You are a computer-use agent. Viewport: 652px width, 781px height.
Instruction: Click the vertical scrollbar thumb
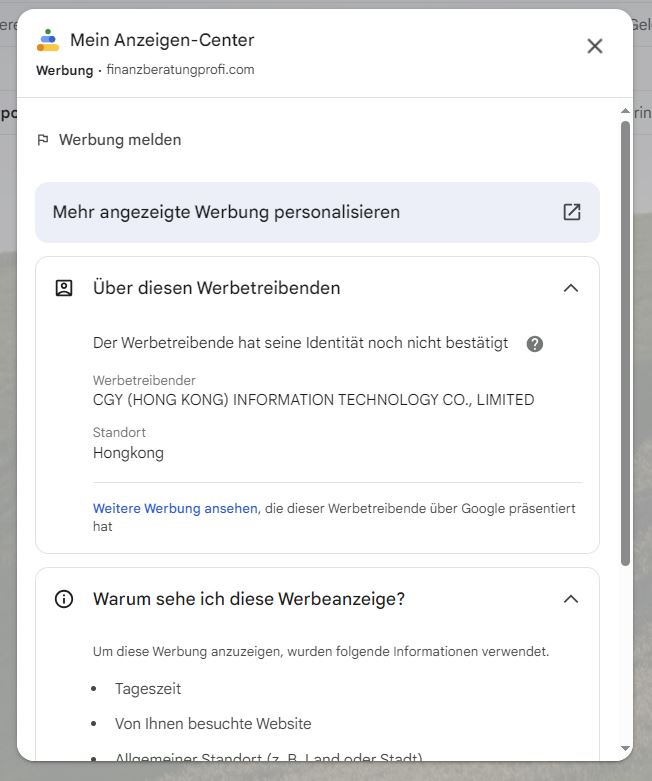pos(625,343)
